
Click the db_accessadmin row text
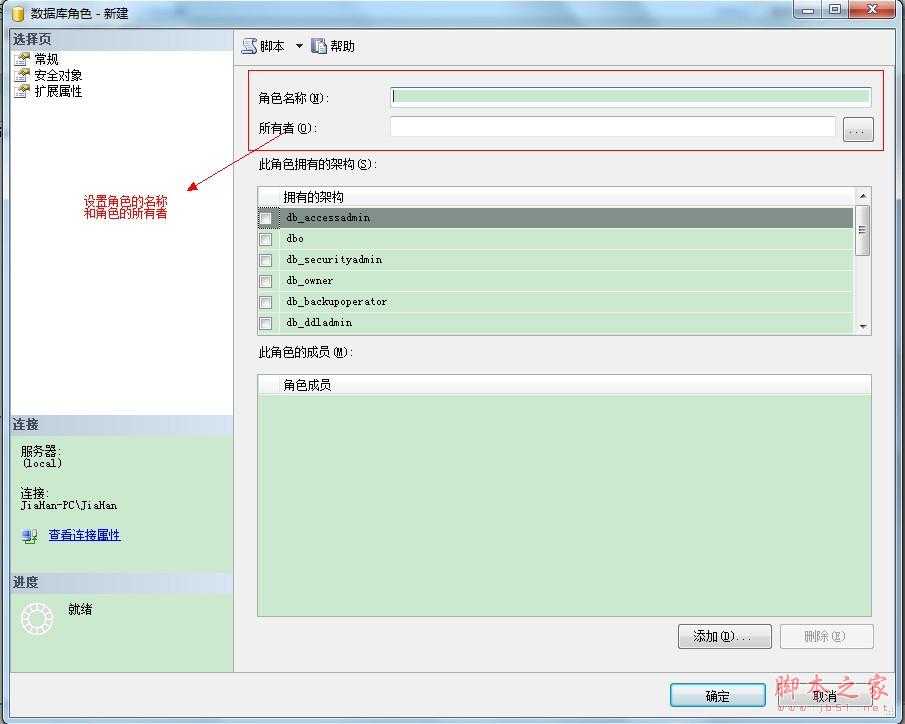click(328, 218)
